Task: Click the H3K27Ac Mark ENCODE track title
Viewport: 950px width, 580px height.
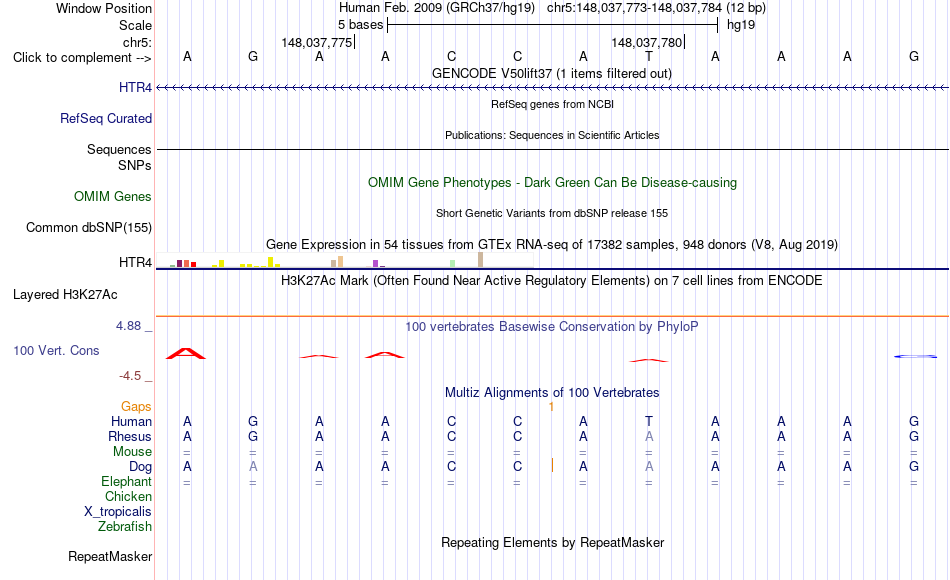Action: (x=552, y=281)
